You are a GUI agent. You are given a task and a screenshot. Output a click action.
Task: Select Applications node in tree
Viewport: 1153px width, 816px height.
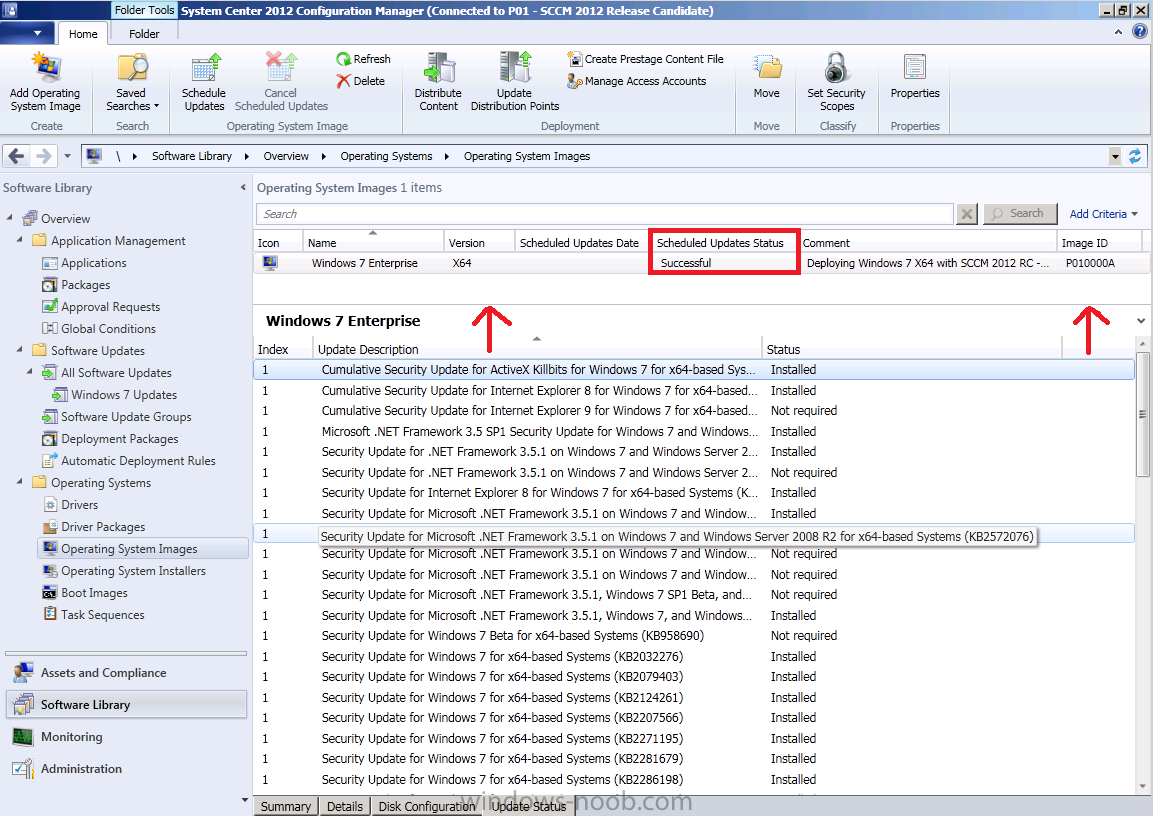[x=84, y=262]
